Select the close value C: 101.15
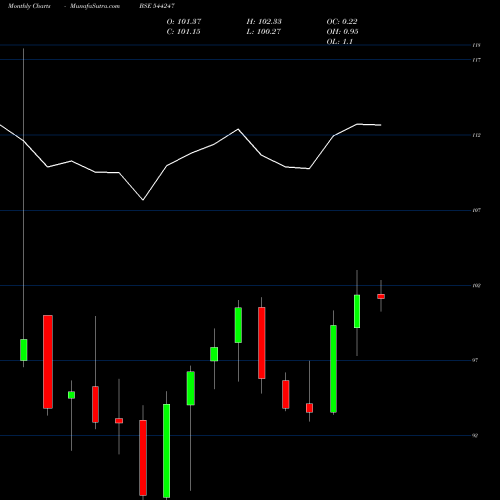This screenshot has width=500, height=500. [x=183, y=32]
